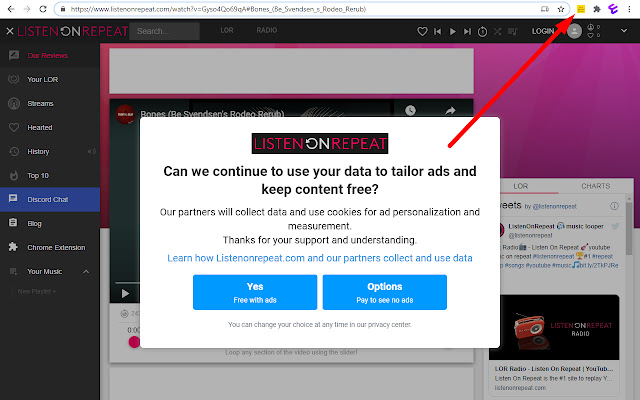Click the Twitter info icon in tweets panel
Viewport: 640px width, 400px height.
pos(614,206)
